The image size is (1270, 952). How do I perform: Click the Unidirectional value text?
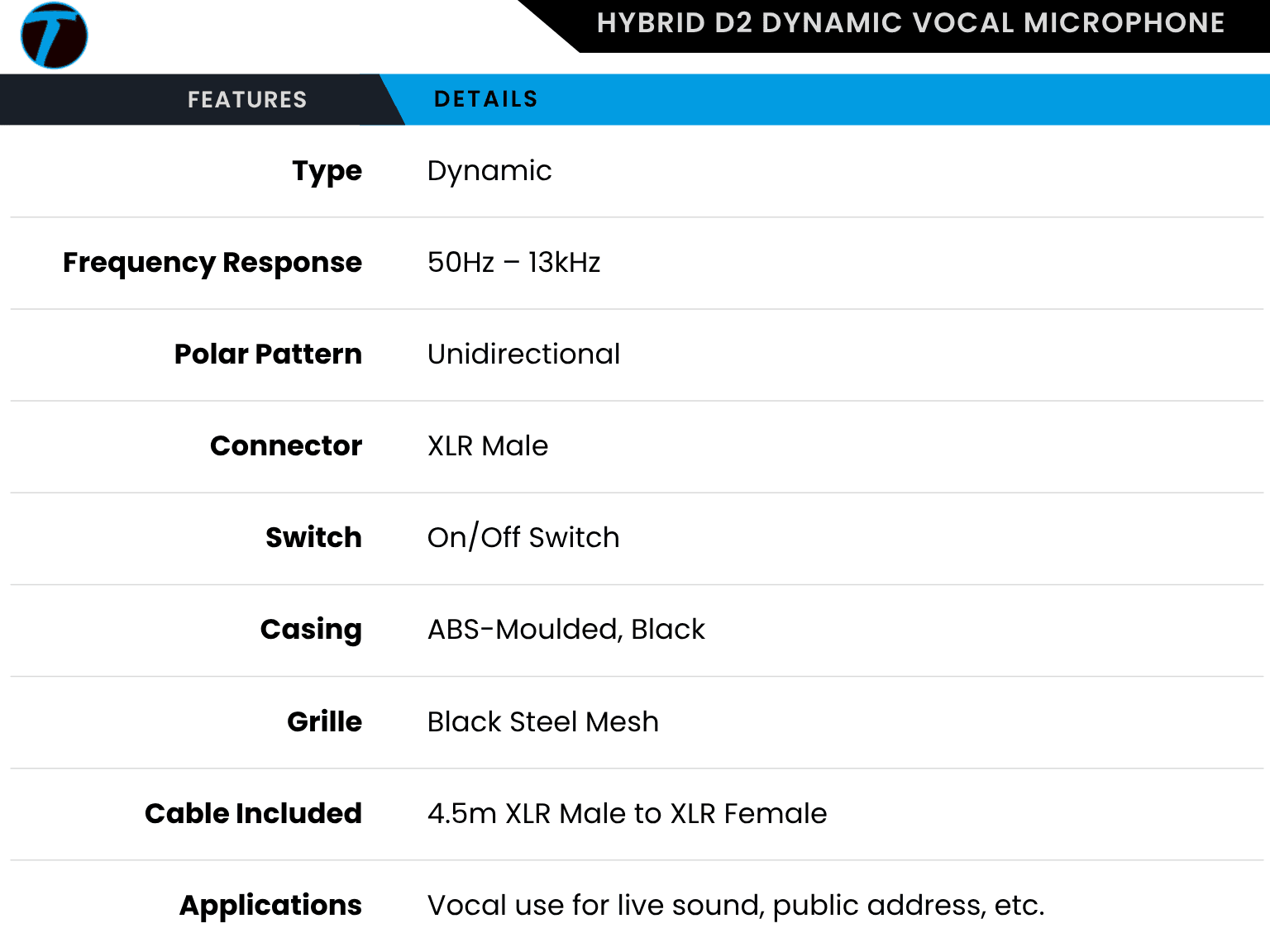point(523,355)
